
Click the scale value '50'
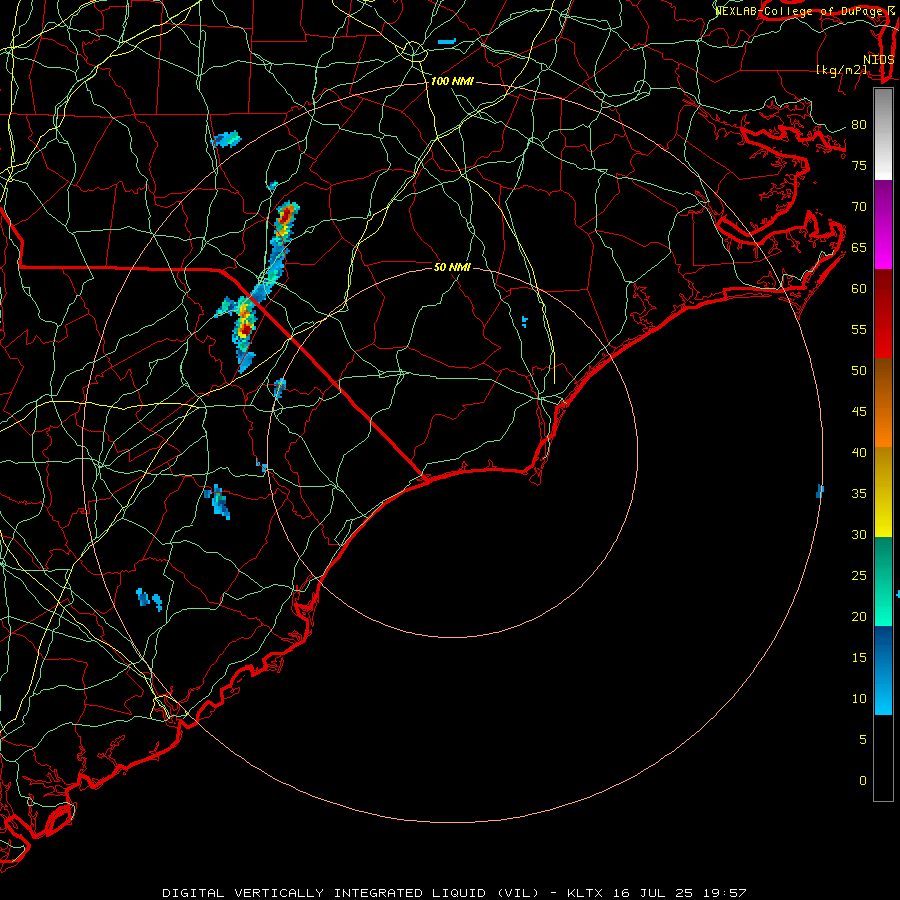pos(859,371)
